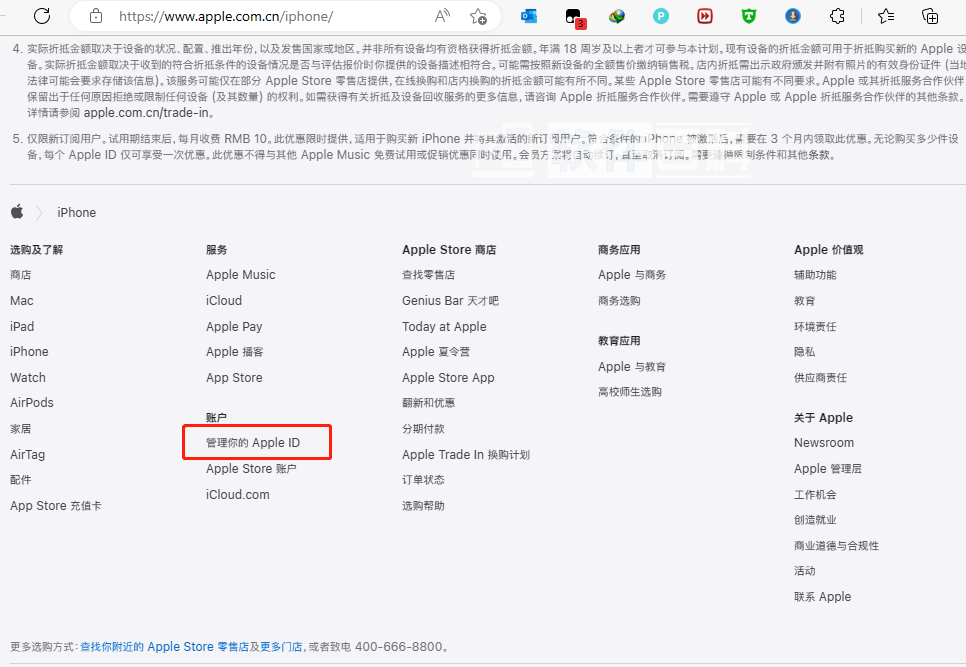The height and width of the screenshot is (667, 966).
Task: Open the Apple Trade In 换购计划 link
Action: (465, 455)
